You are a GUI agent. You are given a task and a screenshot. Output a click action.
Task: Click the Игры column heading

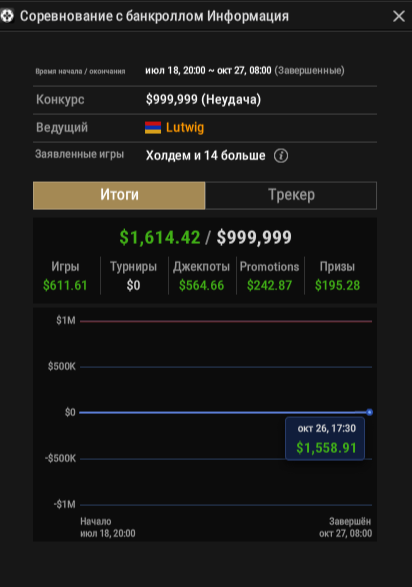(65, 267)
